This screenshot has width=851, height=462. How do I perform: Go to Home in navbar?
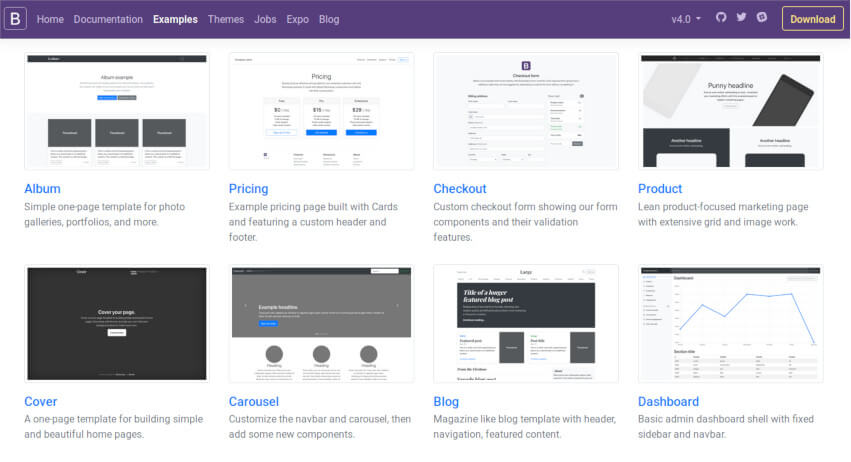pos(50,20)
